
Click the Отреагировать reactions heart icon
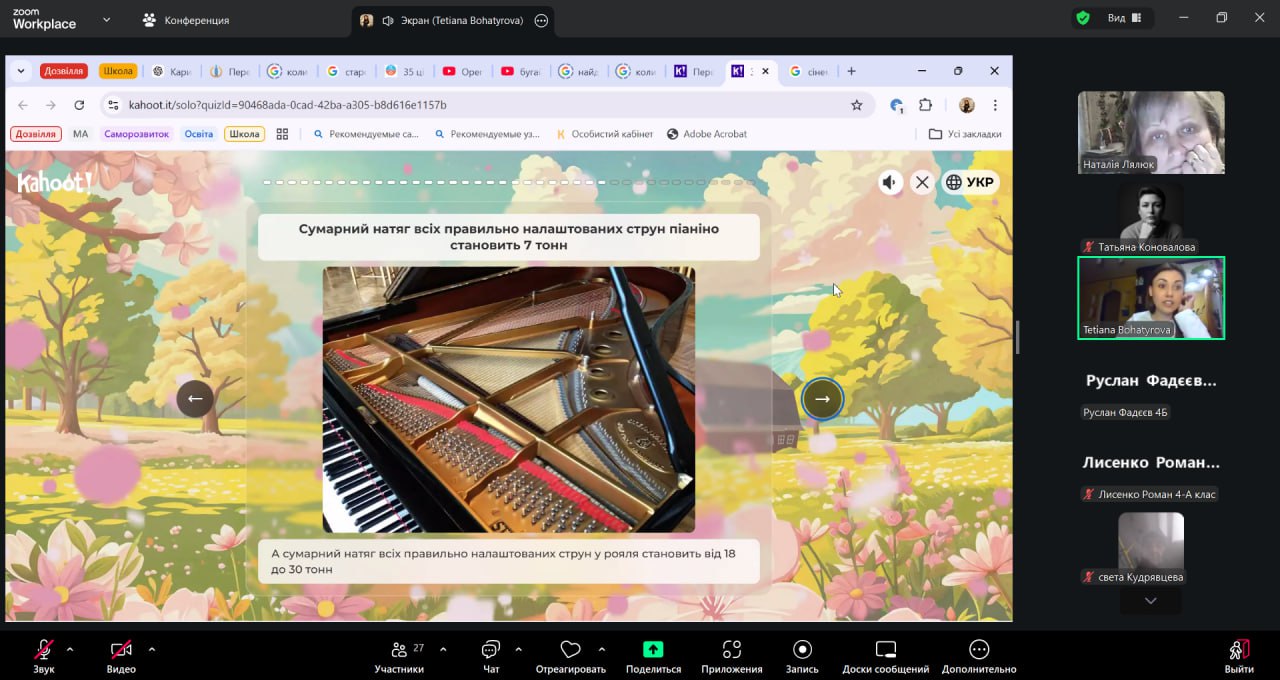(x=570, y=650)
